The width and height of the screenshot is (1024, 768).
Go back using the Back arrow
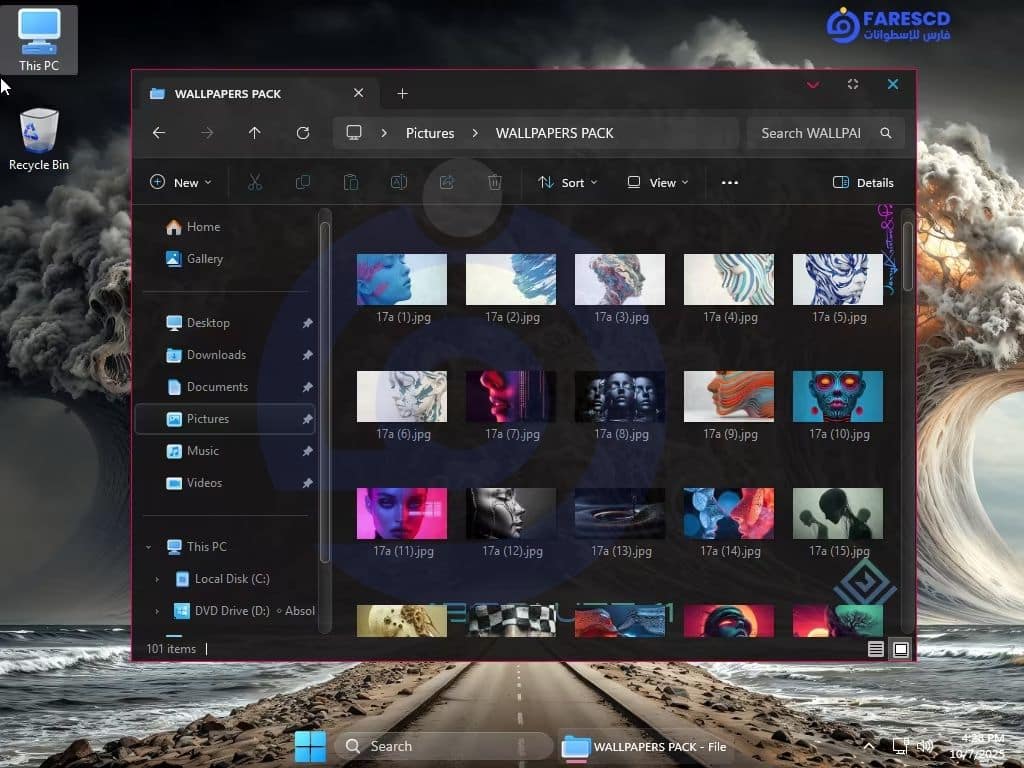click(159, 133)
